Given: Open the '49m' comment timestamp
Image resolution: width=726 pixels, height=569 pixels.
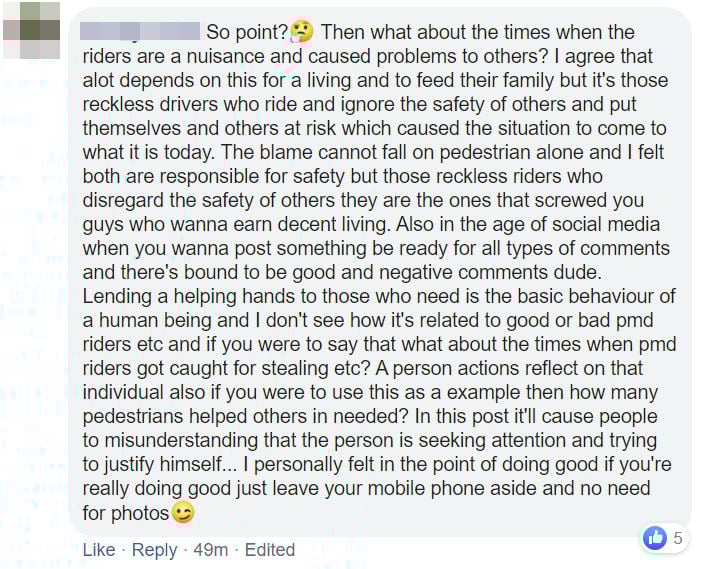Looking at the screenshot, I should point(208,549).
